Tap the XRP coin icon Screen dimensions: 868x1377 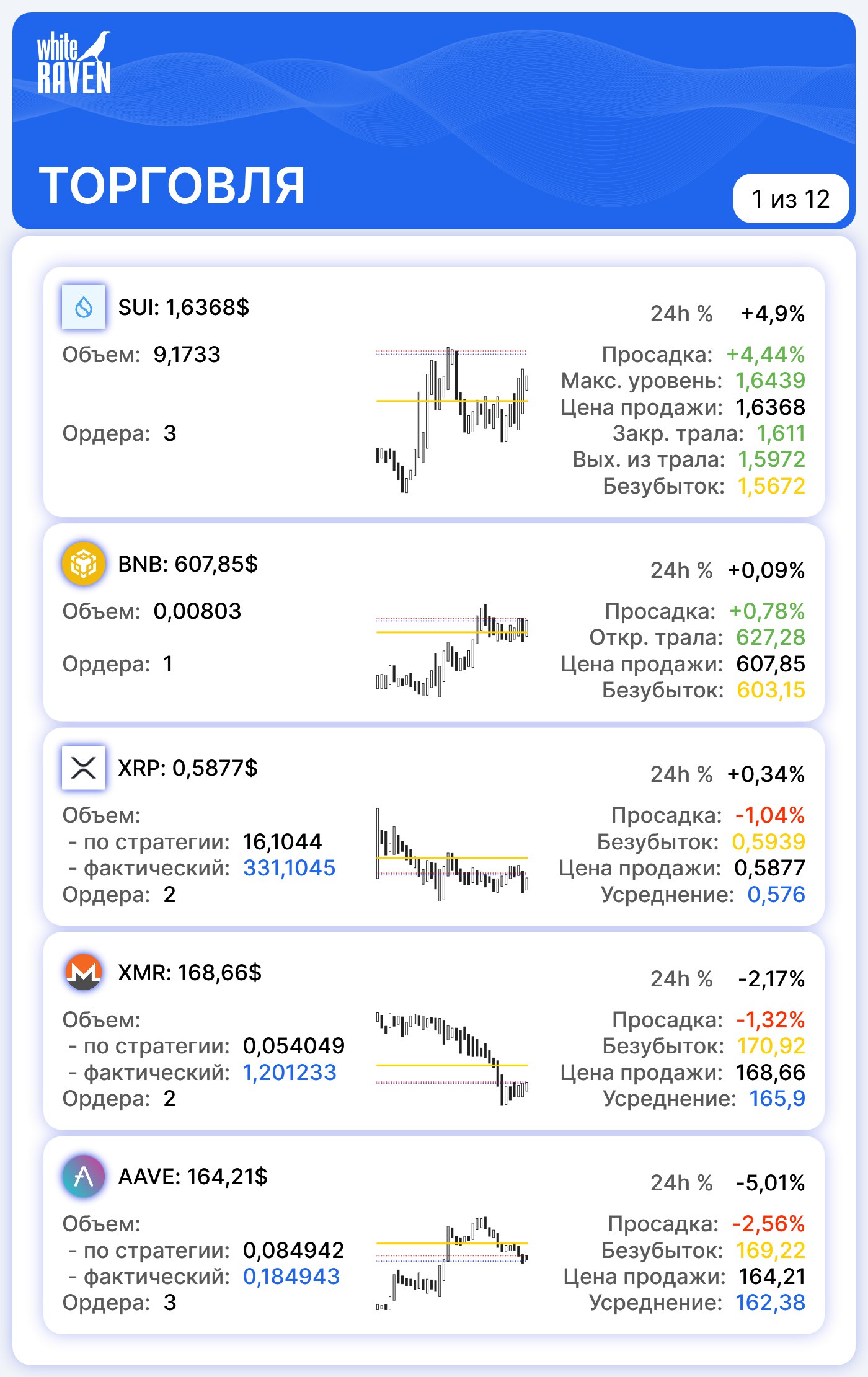84,768
